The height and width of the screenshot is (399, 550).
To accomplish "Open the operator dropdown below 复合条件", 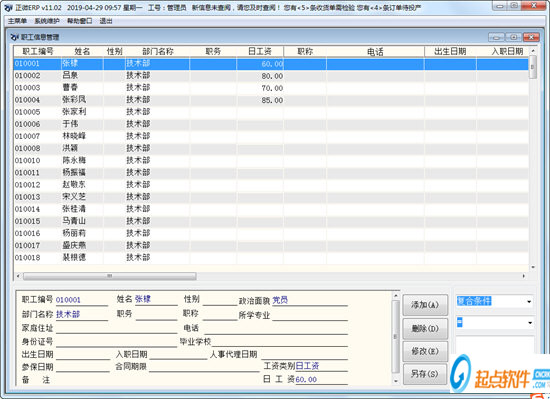I will 530,323.
